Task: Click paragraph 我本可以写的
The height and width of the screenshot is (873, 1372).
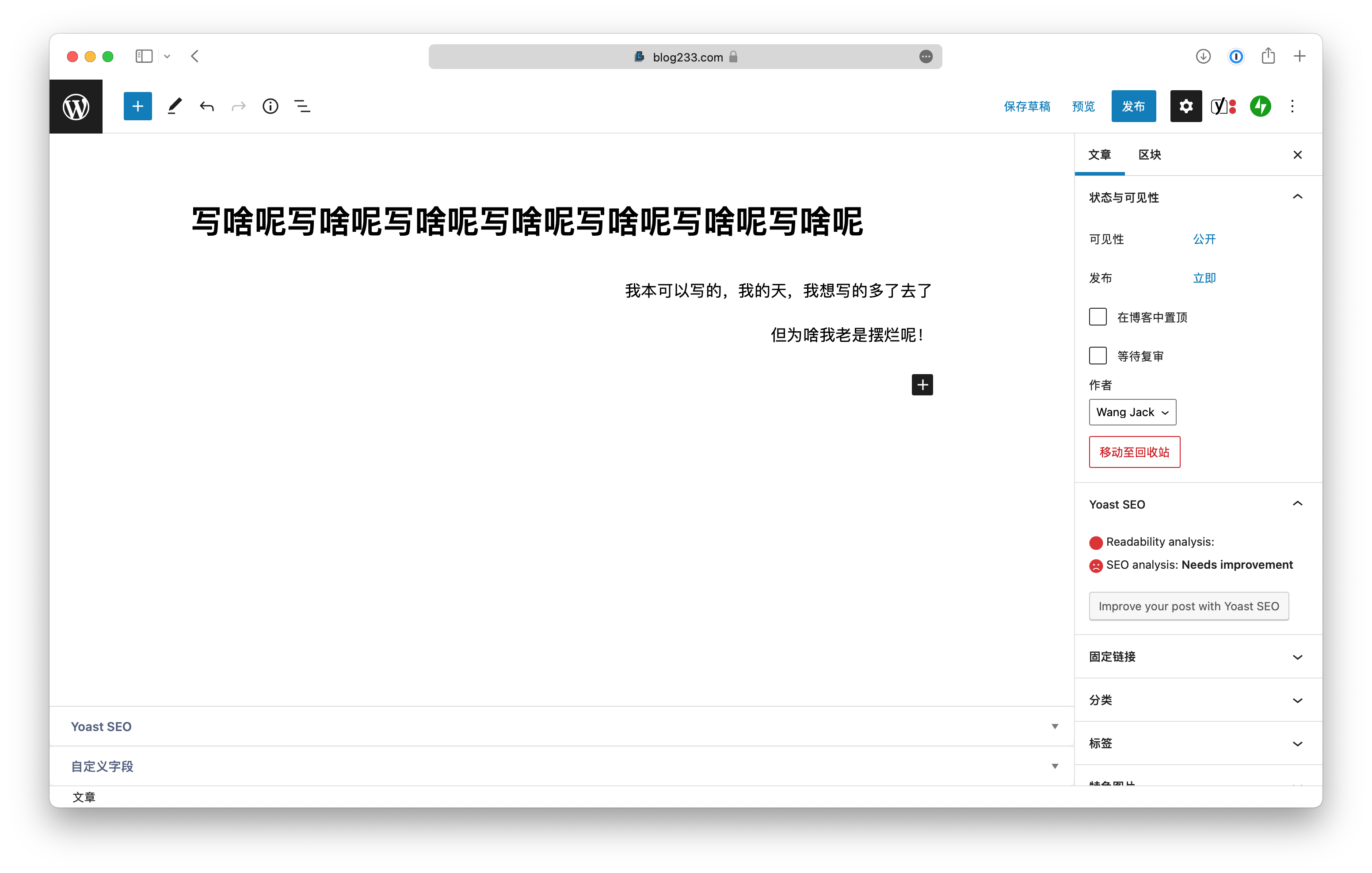Action: [x=778, y=291]
